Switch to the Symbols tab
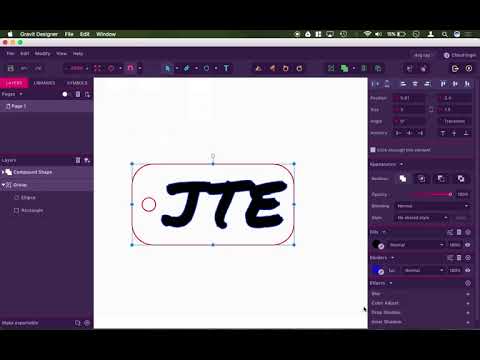The image size is (480, 360). tap(77, 83)
